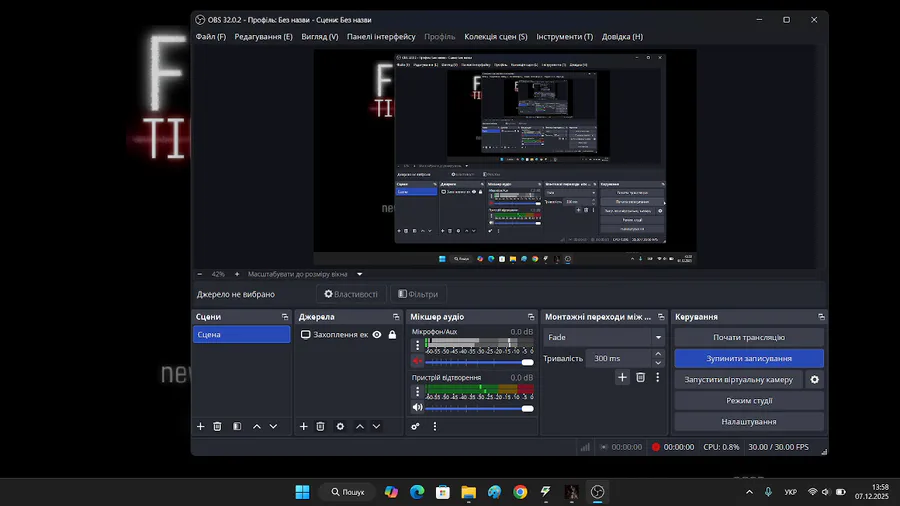Open Інструменти (T) menu
The width and height of the screenshot is (900, 506).
(x=565, y=37)
